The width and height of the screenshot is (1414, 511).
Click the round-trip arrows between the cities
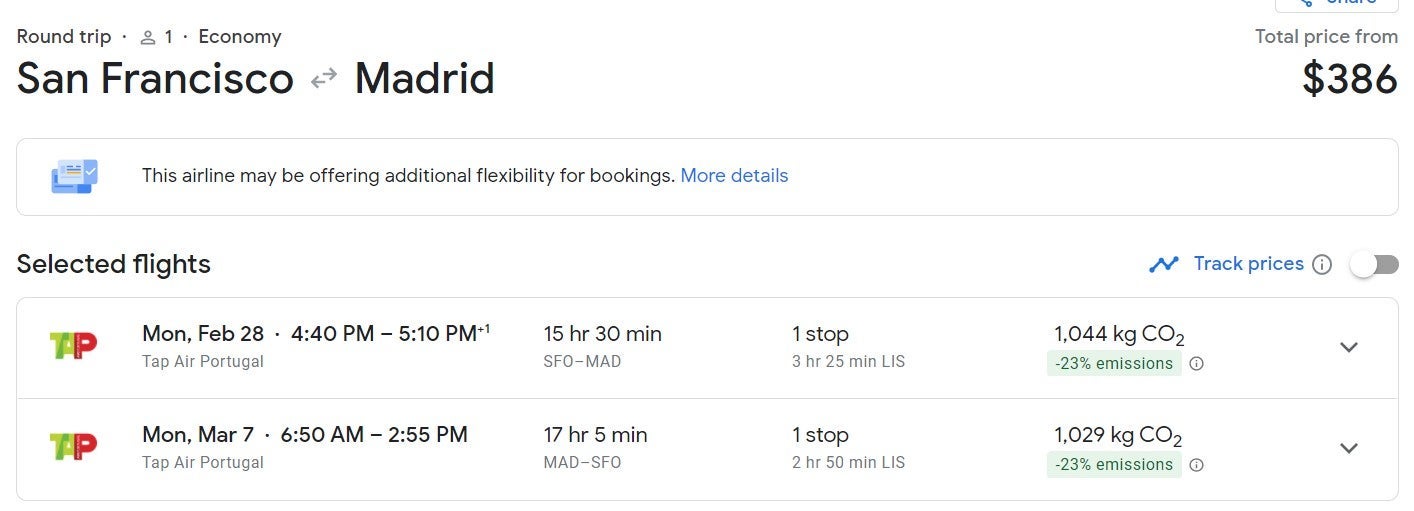pyautogui.click(x=324, y=78)
